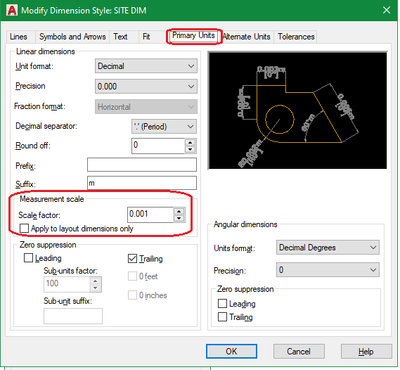Click the Prefix text field
400x370 pixels.
(142, 165)
